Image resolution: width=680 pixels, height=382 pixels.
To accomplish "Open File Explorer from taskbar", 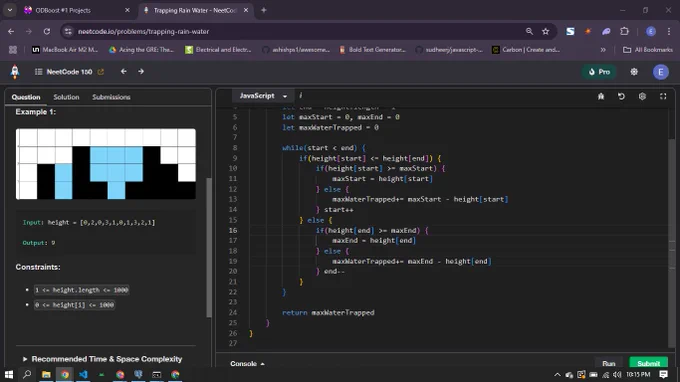I will click(x=46, y=374).
